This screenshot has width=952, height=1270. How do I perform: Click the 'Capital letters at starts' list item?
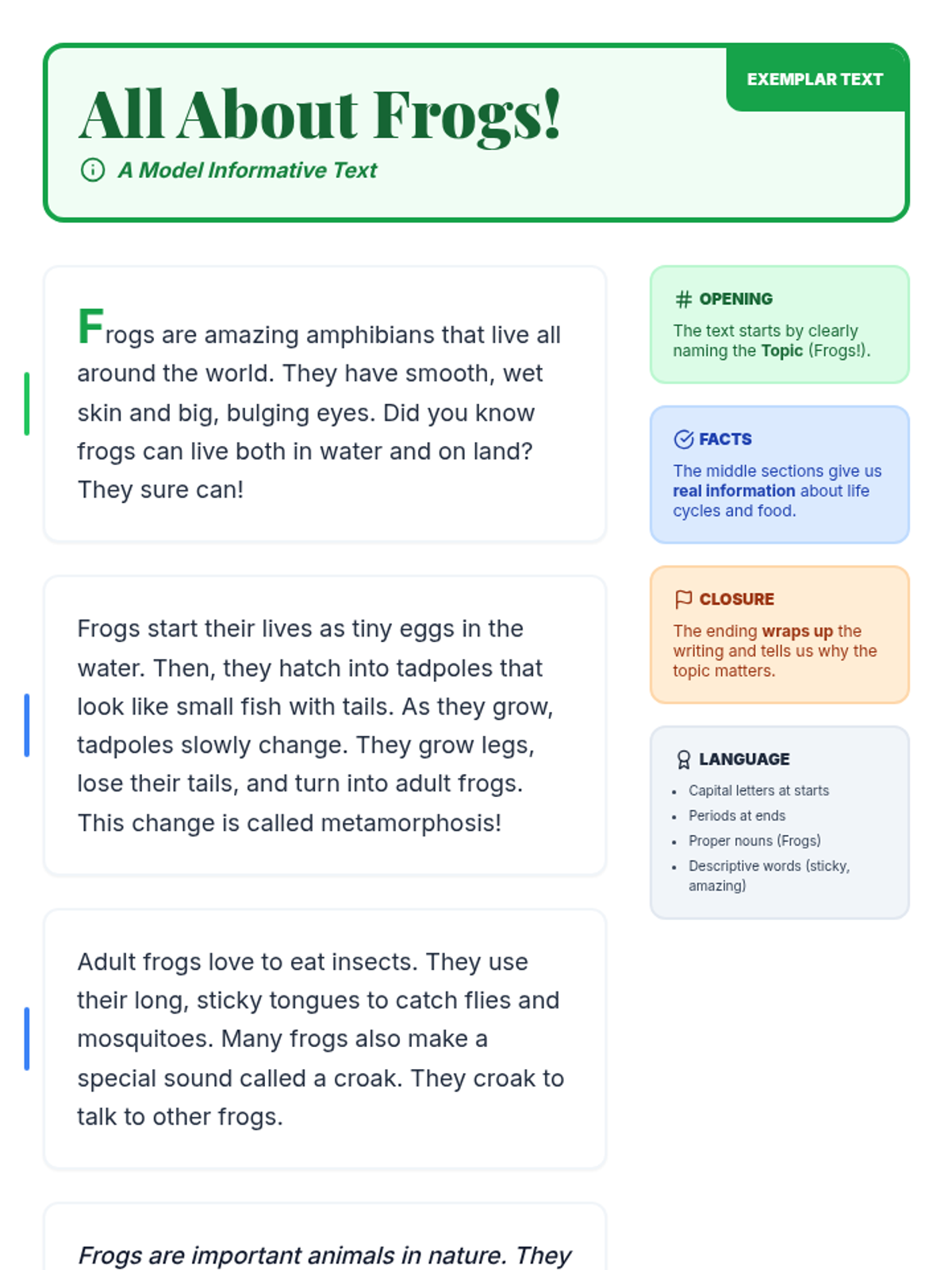pyautogui.click(x=758, y=791)
